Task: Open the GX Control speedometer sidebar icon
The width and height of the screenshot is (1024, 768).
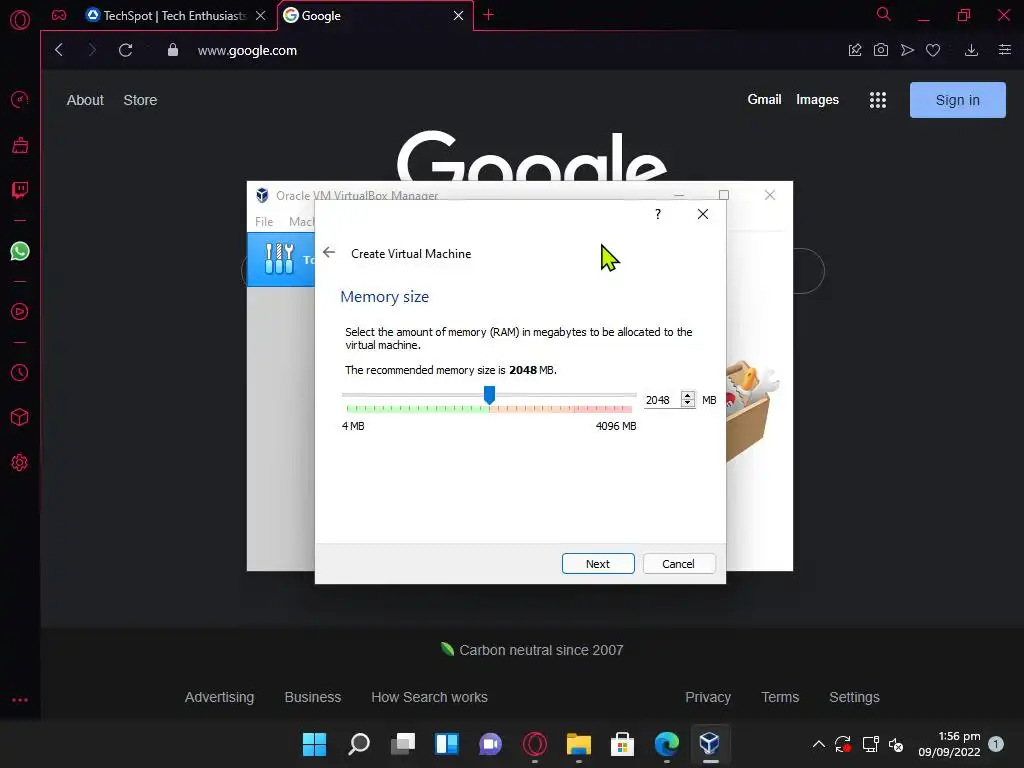Action: (x=20, y=100)
